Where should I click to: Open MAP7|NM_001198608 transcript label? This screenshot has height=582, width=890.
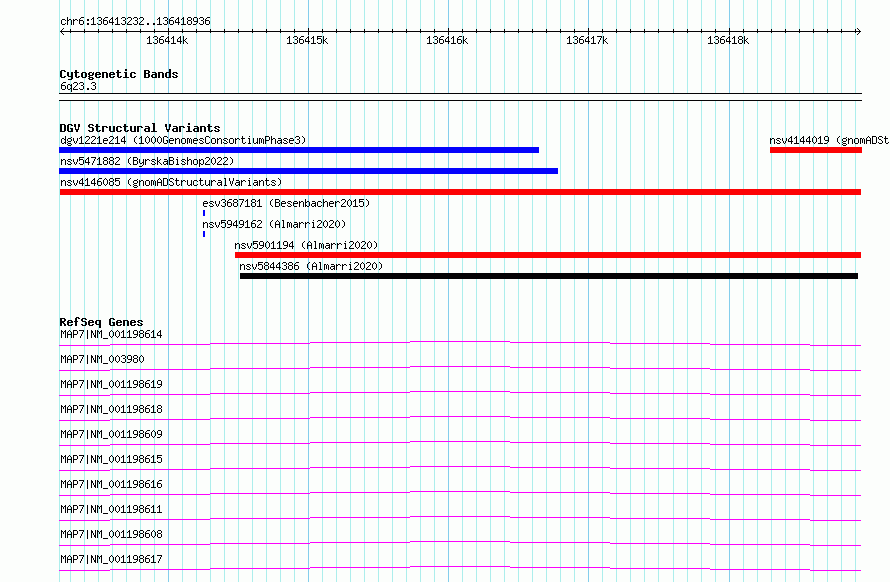[x=111, y=534]
